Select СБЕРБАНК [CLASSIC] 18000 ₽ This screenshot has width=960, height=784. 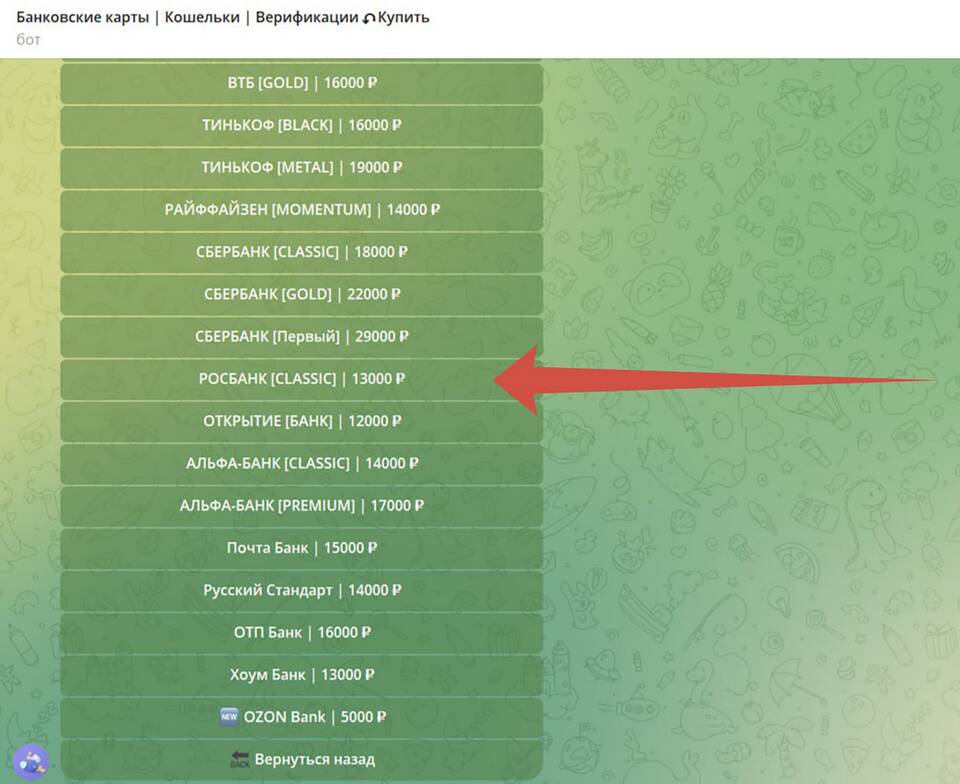pyautogui.click(x=301, y=252)
